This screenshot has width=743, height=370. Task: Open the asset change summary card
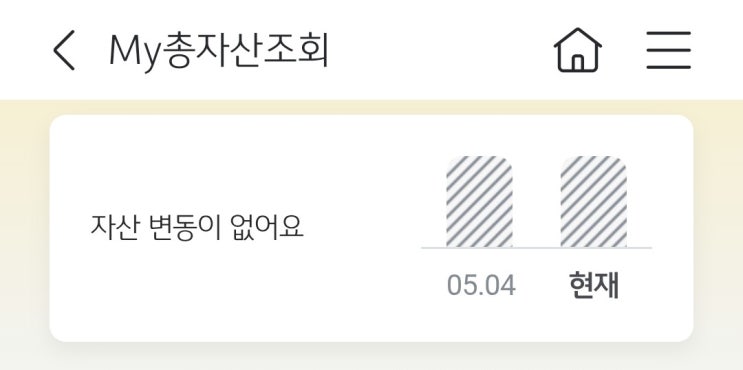pos(372,228)
